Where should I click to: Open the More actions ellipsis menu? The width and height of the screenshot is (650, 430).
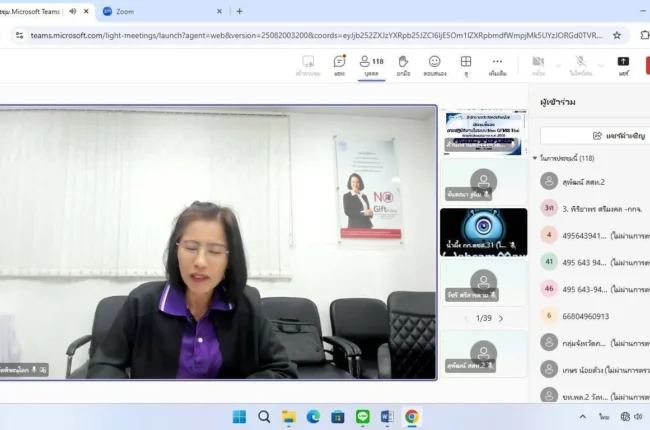(497, 65)
